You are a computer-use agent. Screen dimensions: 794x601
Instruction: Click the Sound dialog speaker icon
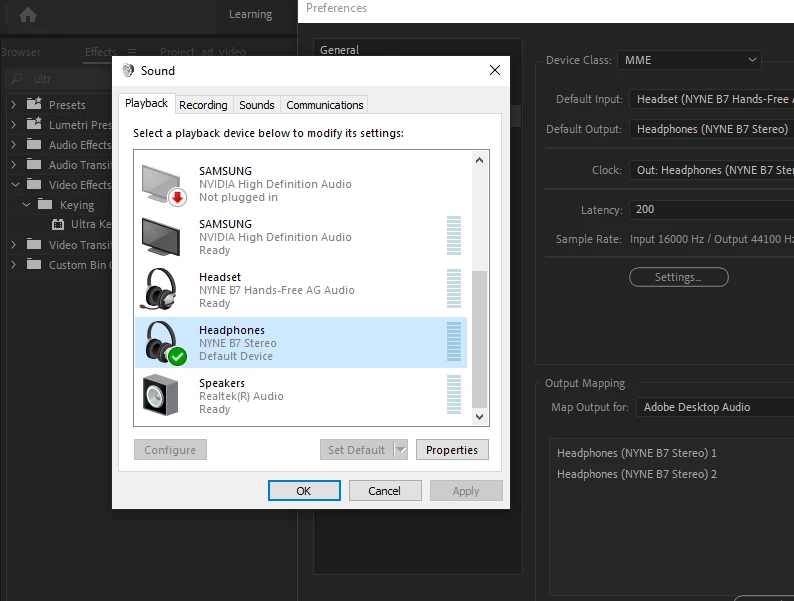coord(128,70)
